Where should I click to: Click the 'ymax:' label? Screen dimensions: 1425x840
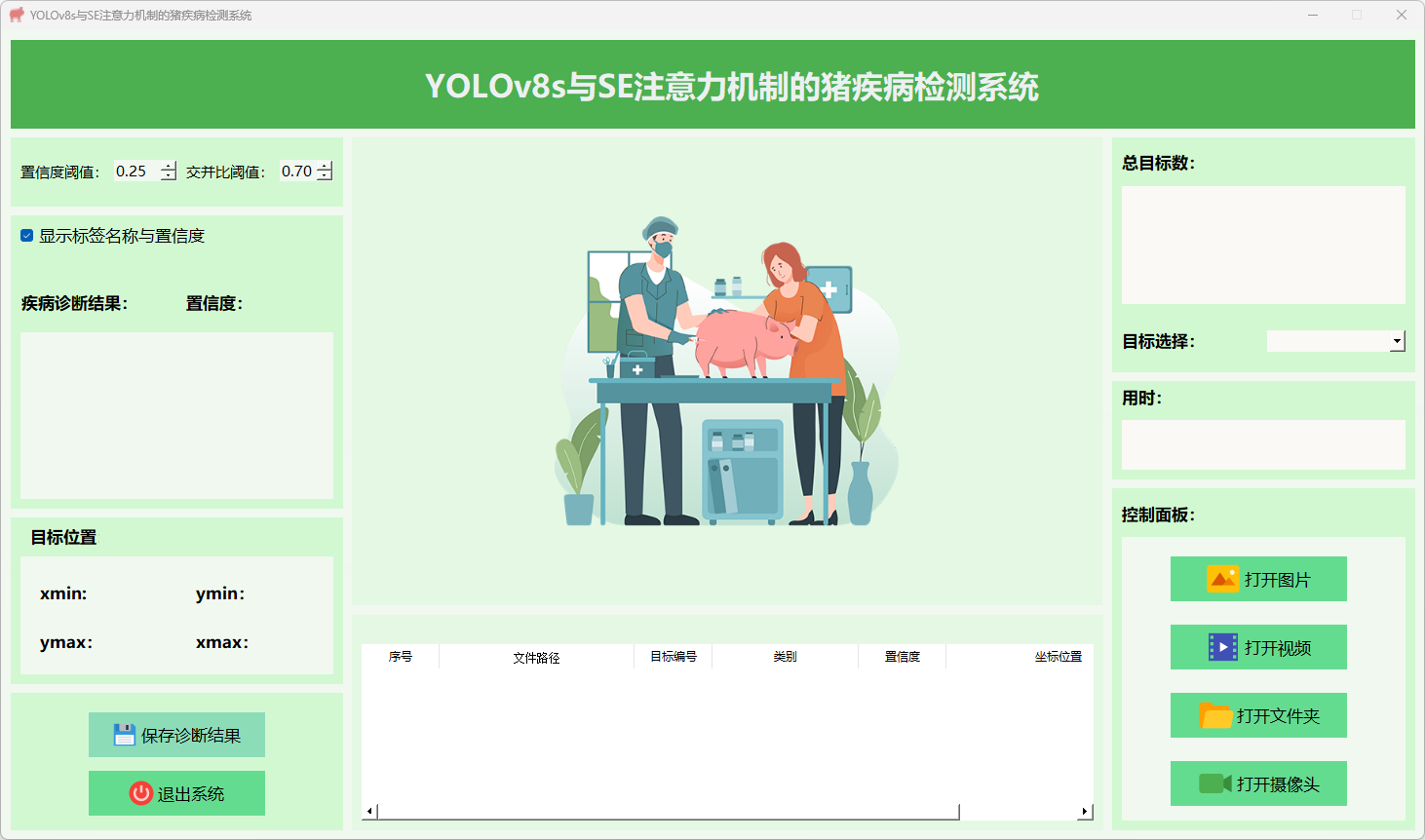(x=66, y=642)
